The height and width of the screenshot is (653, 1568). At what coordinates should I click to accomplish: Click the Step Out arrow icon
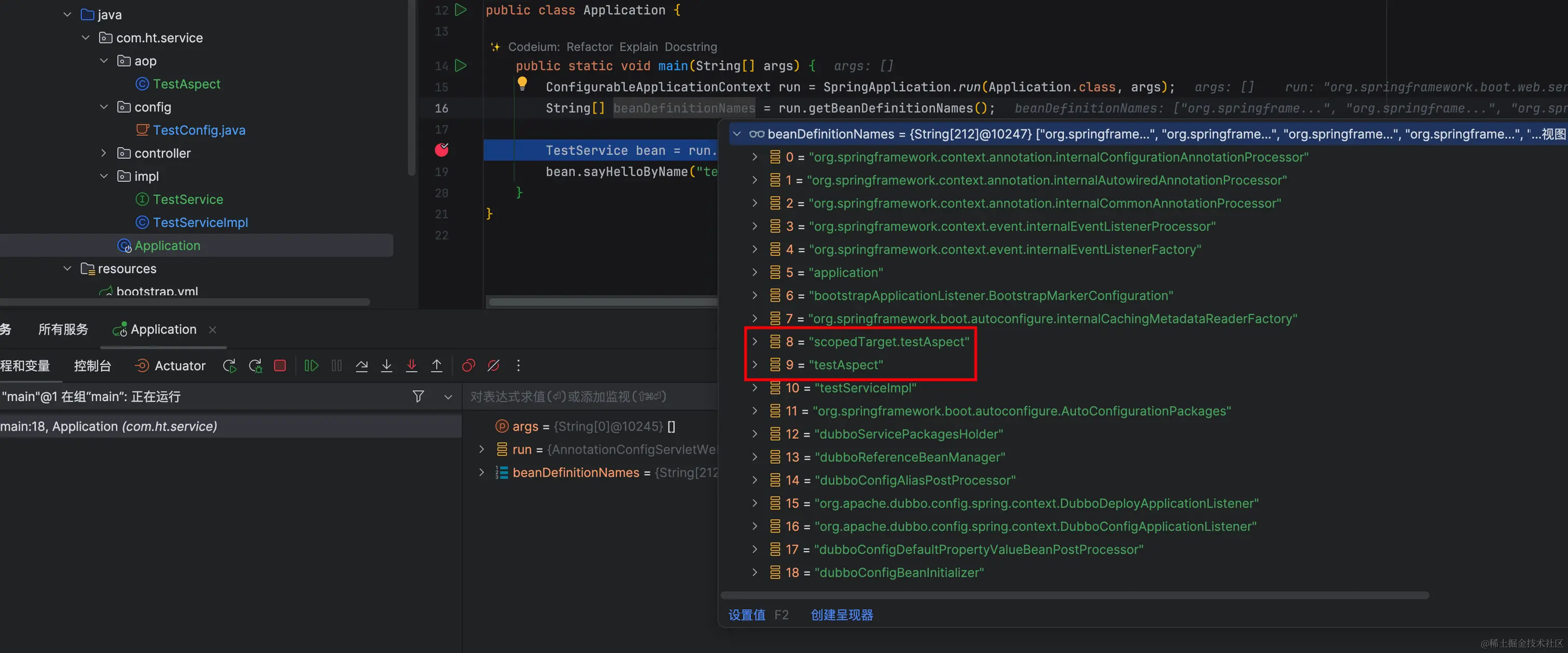(x=437, y=366)
